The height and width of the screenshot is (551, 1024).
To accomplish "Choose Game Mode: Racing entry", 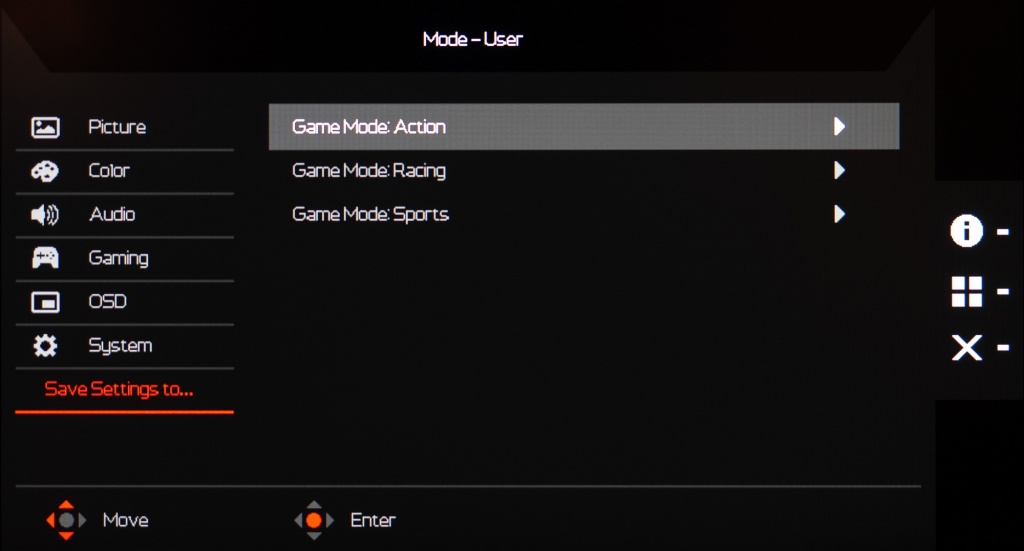I will coord(584,170).
